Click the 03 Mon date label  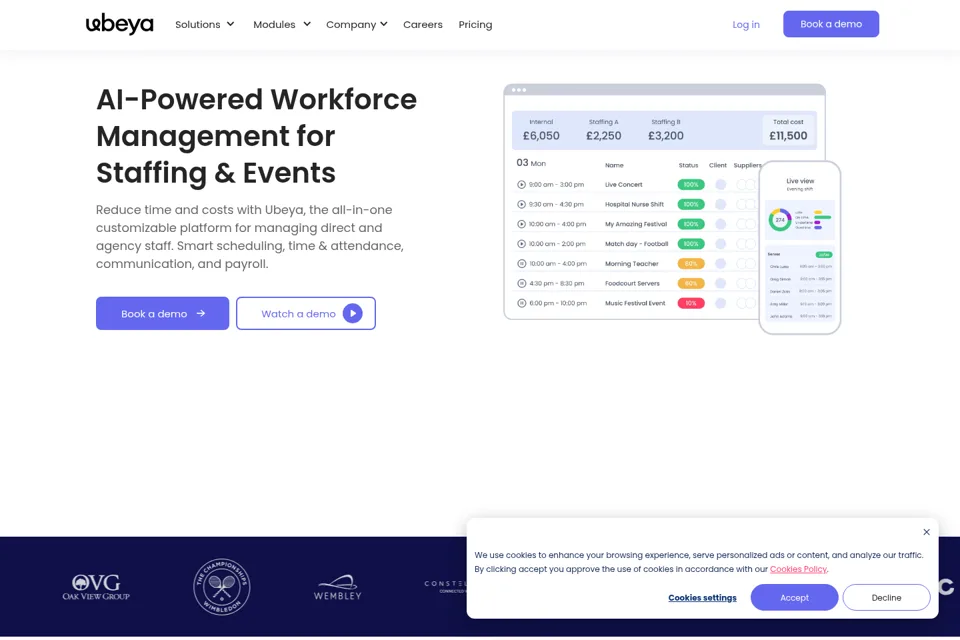pos(531,163)
